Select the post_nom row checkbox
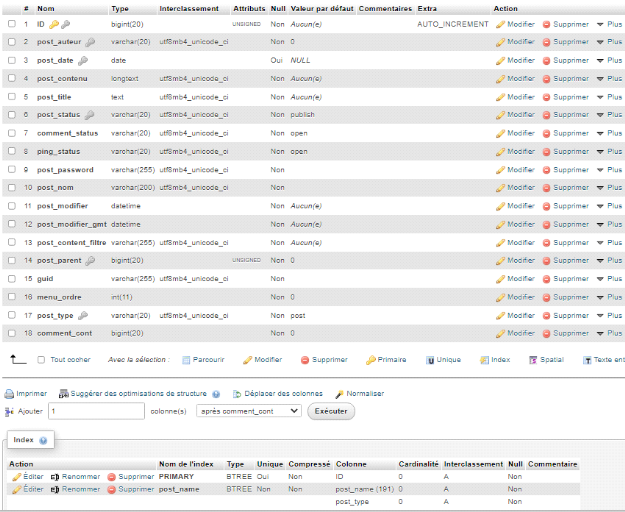Screen dimensions: 625x512 (x=12, y=188)
